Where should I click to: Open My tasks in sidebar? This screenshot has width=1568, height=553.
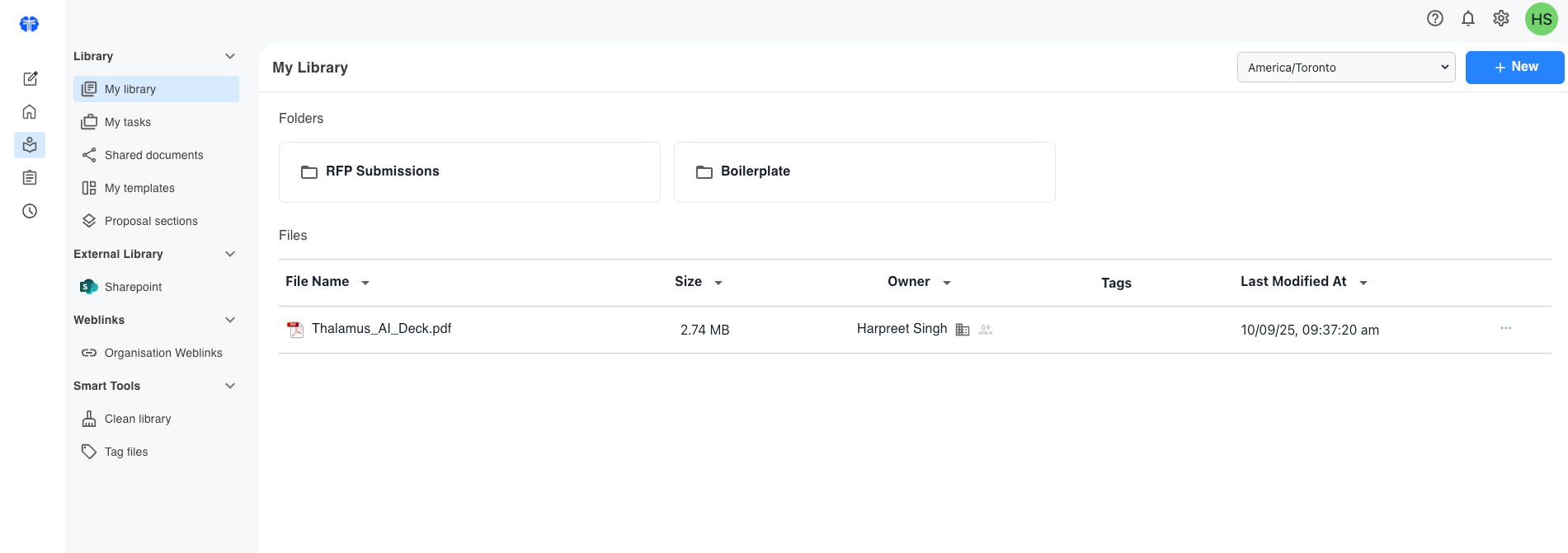[x=128, y=122]
